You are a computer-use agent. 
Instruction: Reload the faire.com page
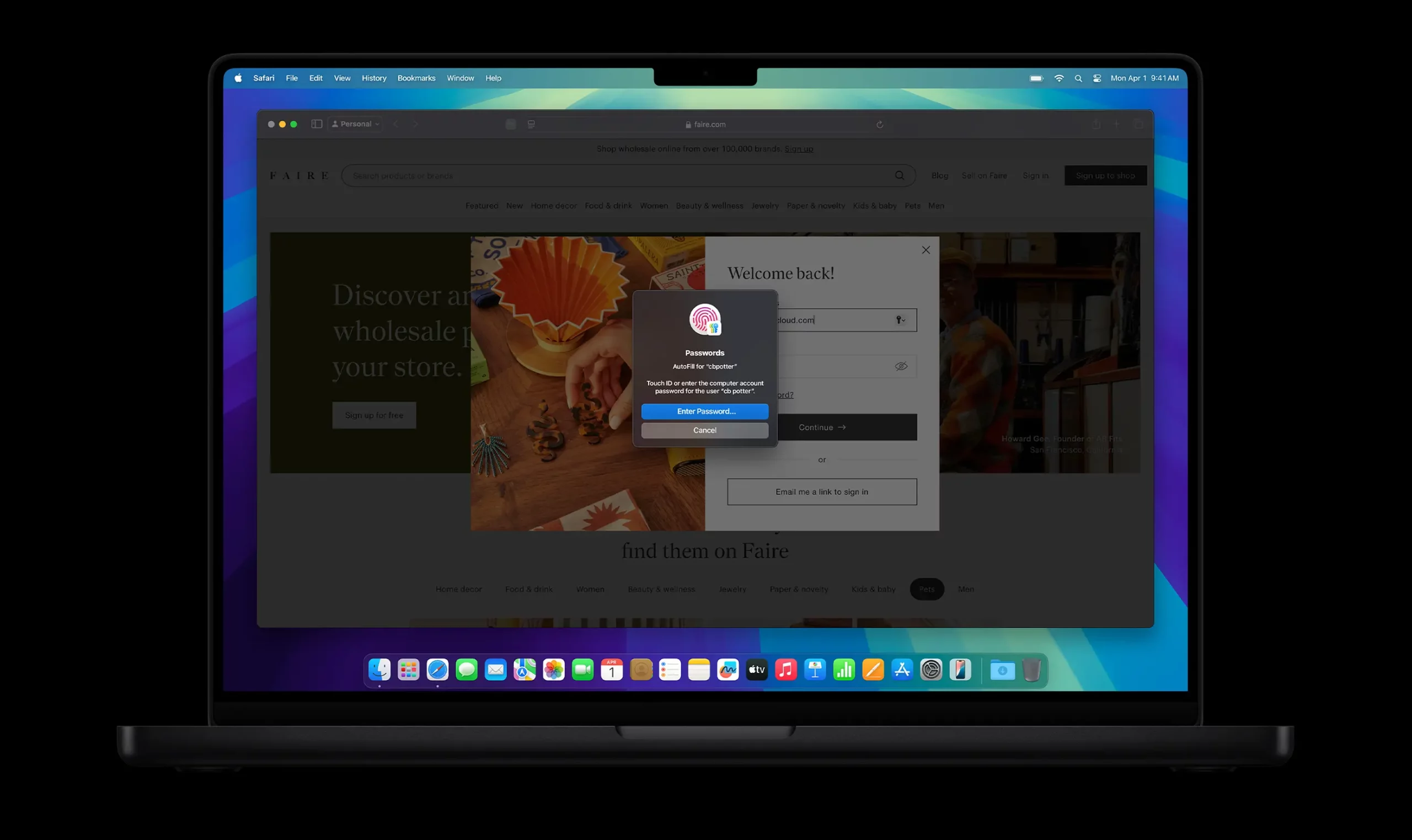coord(879,125)
